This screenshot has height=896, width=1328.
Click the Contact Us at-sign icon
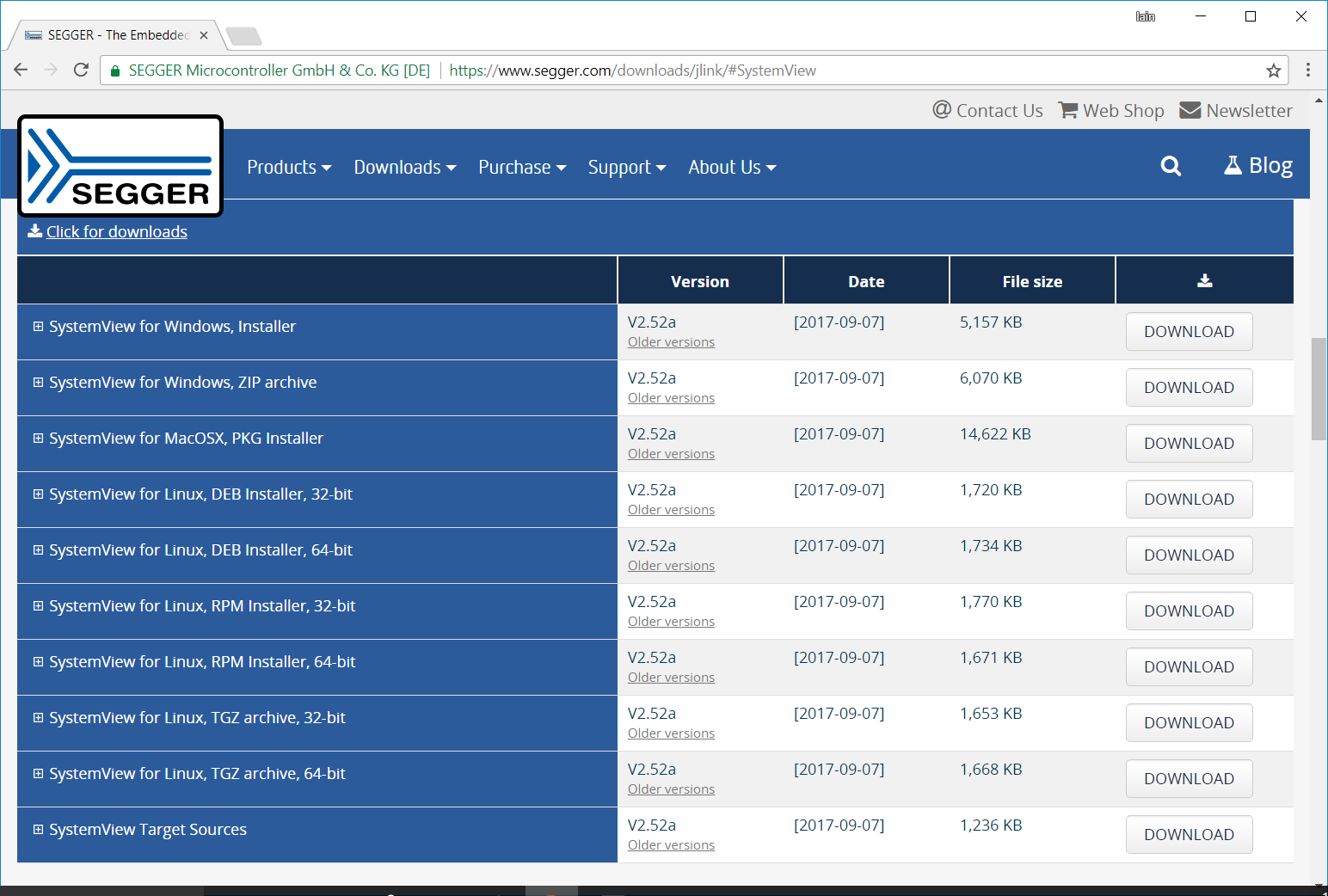pyautogui.click(x=942, y=109)
